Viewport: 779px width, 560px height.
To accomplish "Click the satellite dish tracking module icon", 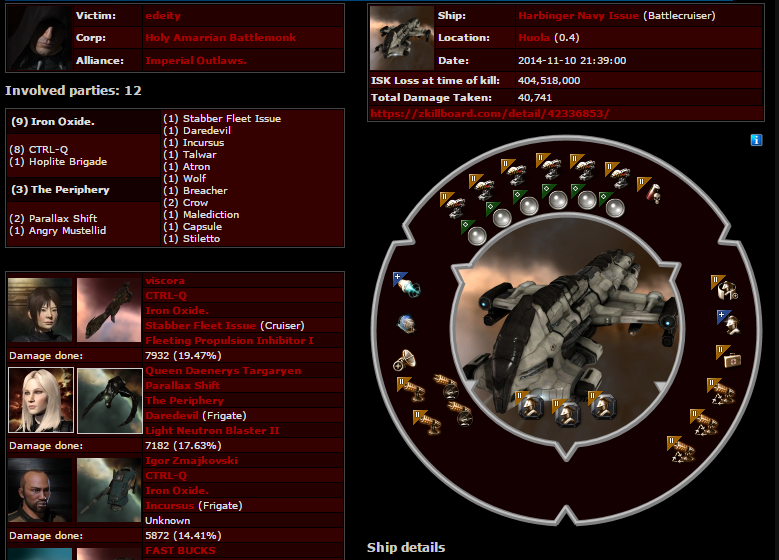I will pyautogui.click(x=404, y=360).
